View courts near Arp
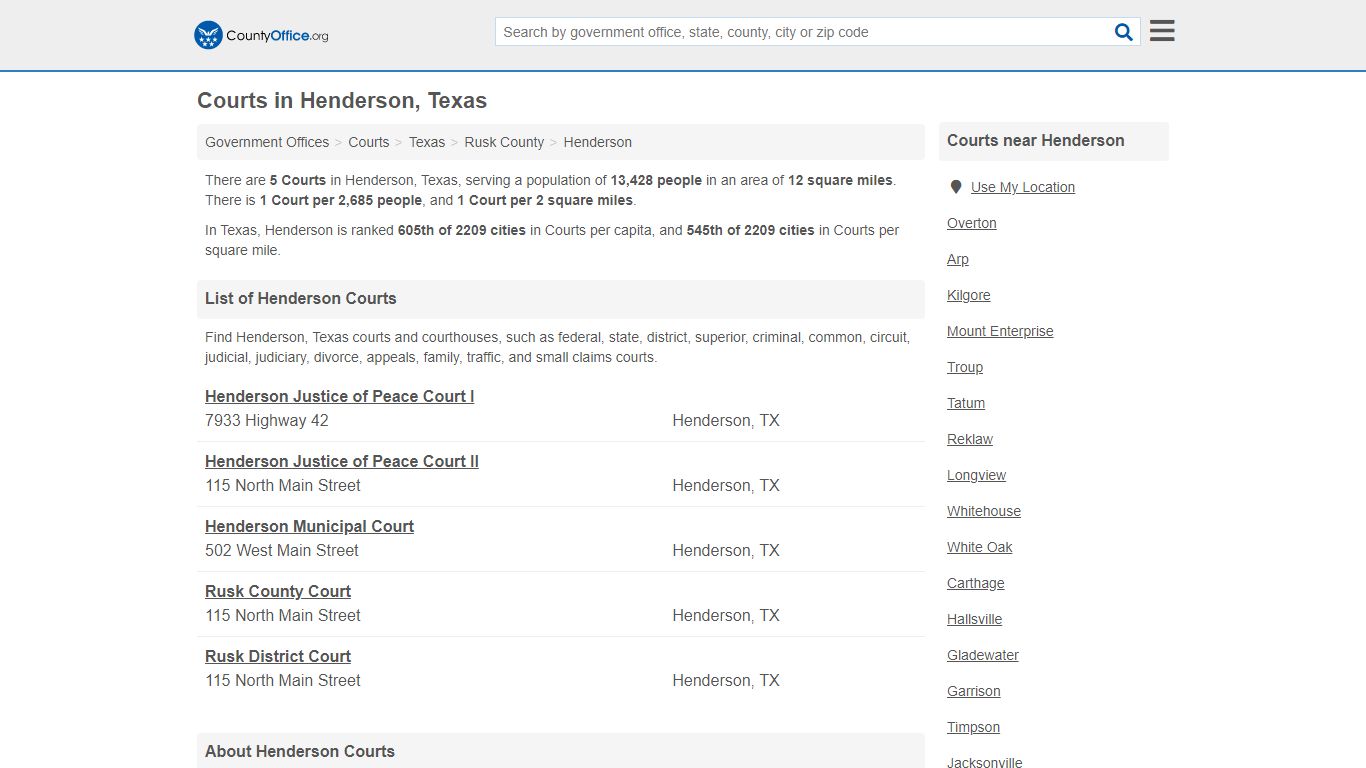 pos(958,259)
